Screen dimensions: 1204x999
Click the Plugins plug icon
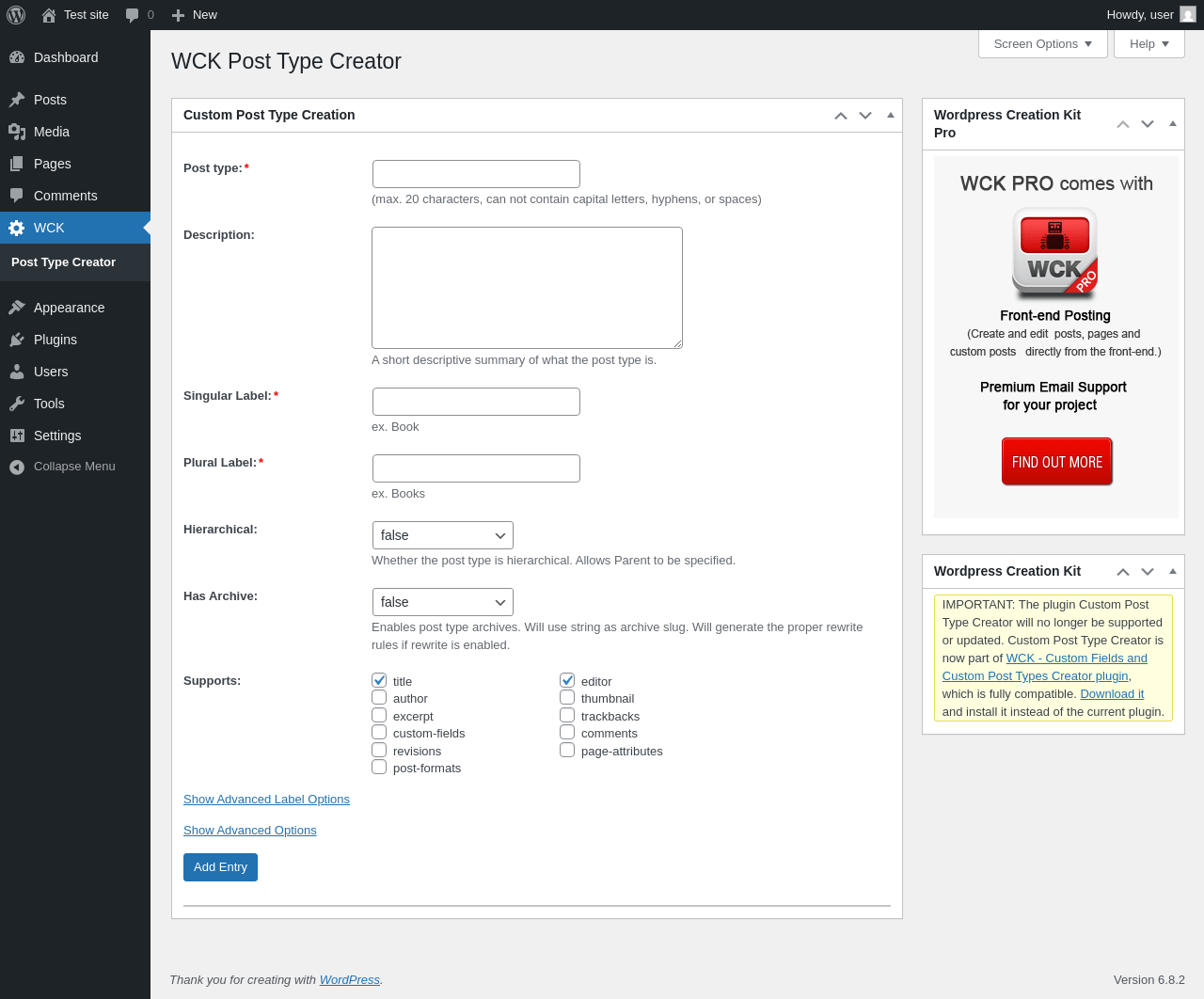pyautogui.click(x=17, y=340)
